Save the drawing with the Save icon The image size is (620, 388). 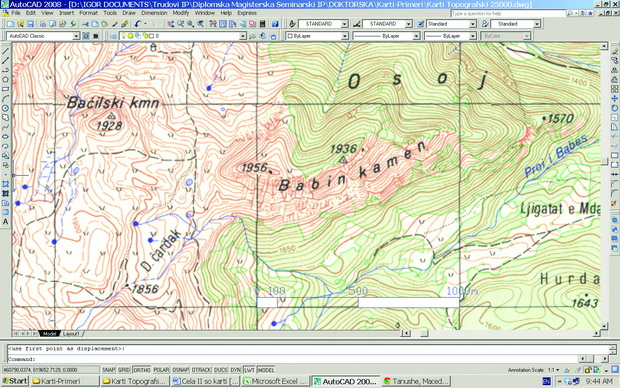tap(30, 24)
